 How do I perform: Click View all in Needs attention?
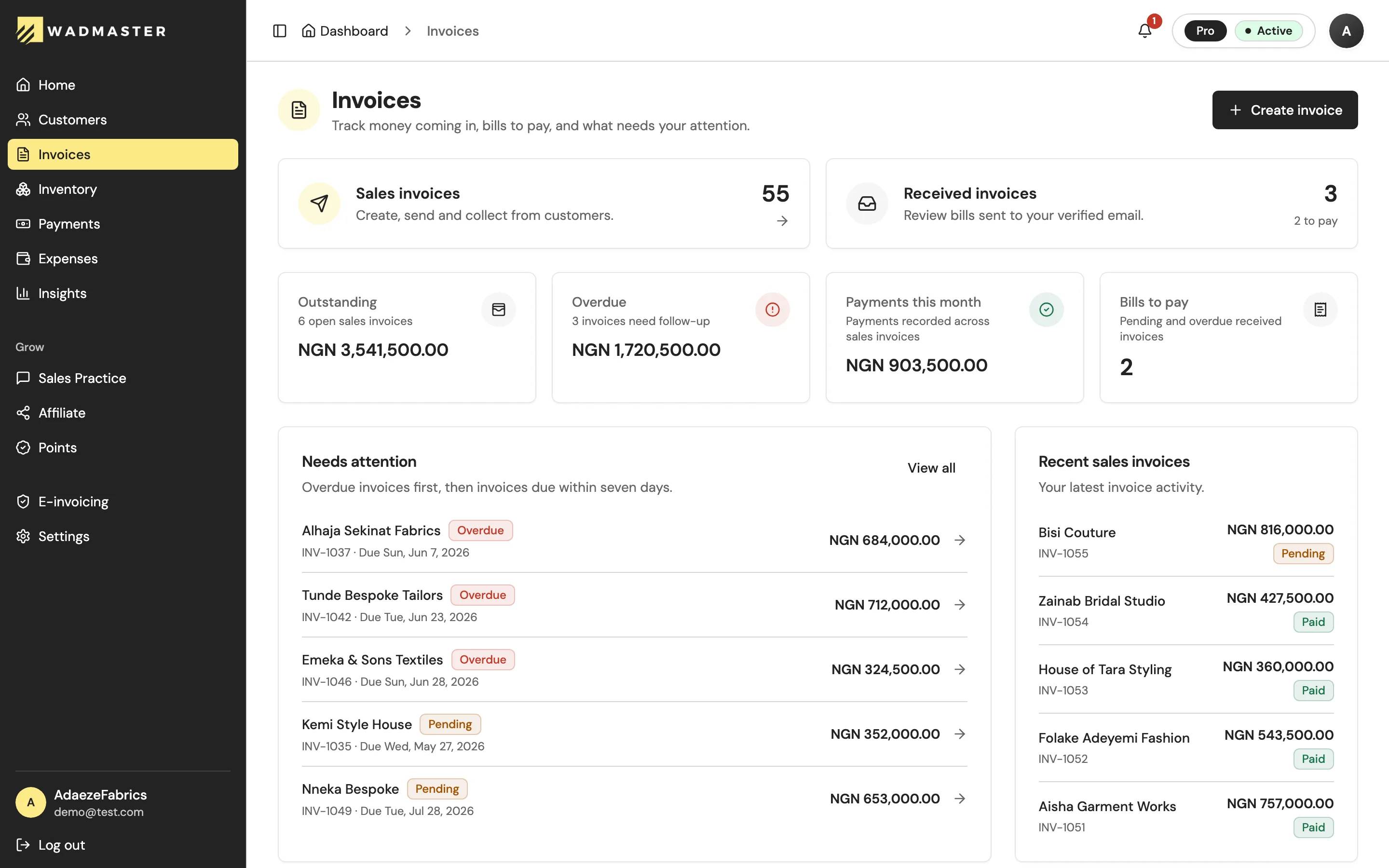click(931, 468)
